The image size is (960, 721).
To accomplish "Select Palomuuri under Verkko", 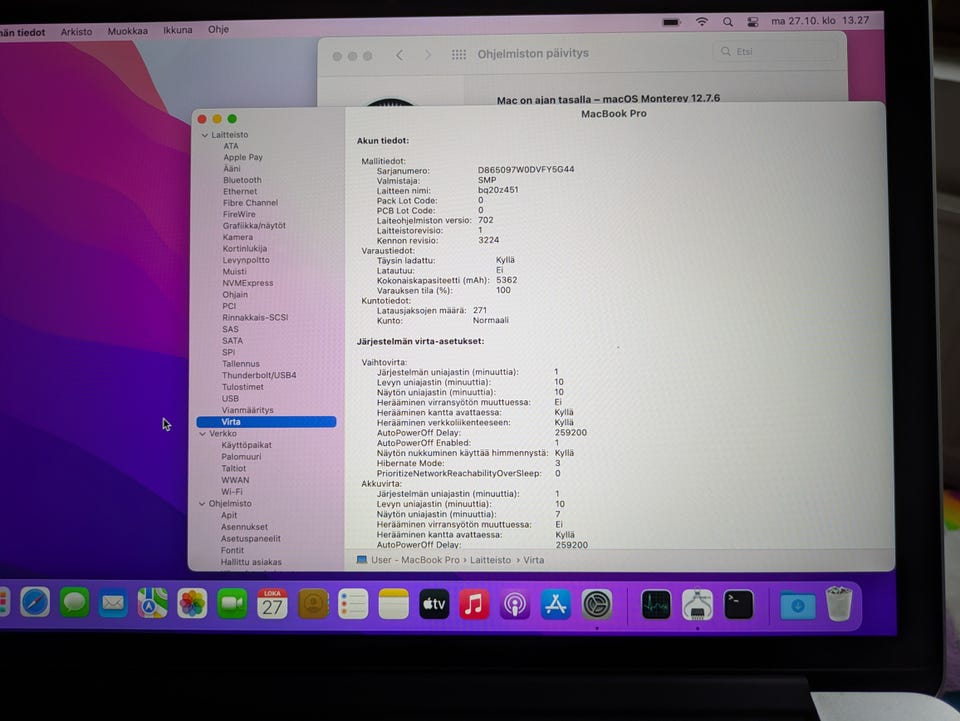I will click(x=241, y=457).
